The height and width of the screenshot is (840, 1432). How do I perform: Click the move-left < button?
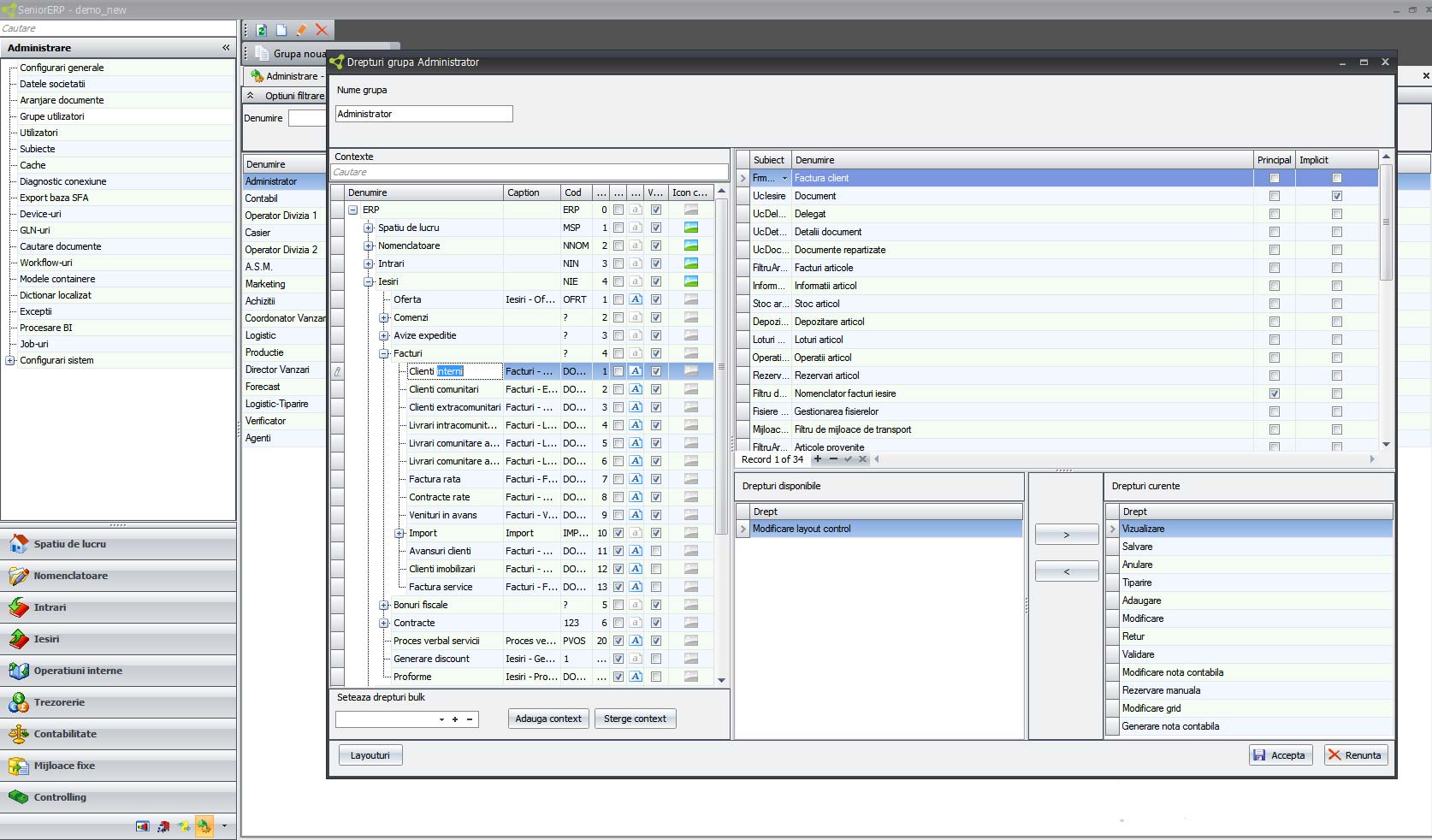(1067, 571)
